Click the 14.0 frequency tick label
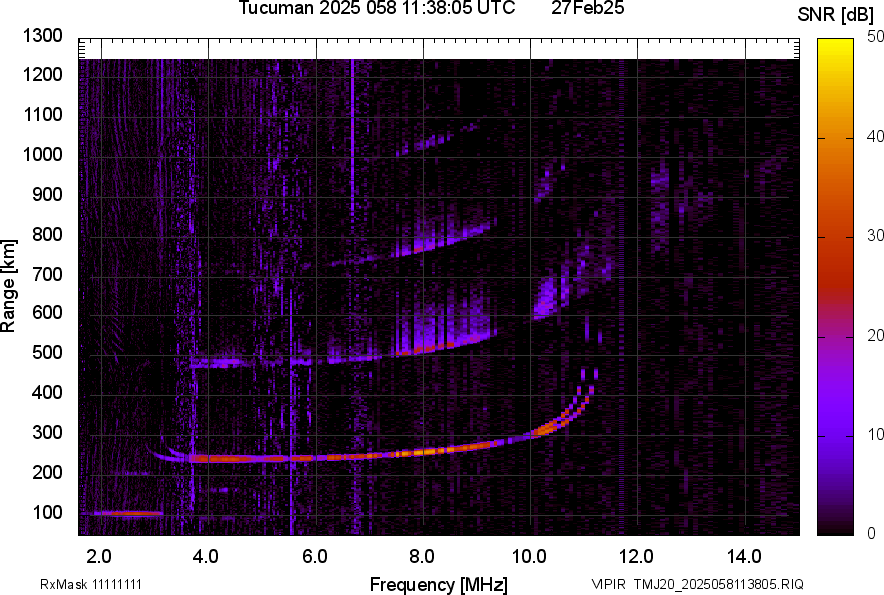The width and height of the screenshot is (884, 595). click(744, 556)
